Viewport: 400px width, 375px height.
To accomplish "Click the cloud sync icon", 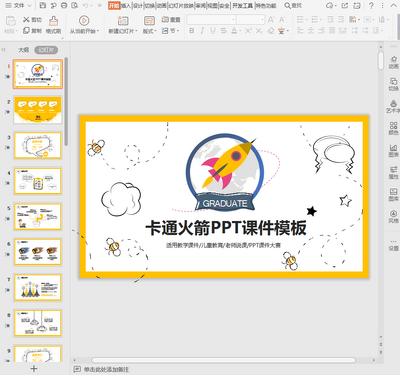I will point(330,6).
